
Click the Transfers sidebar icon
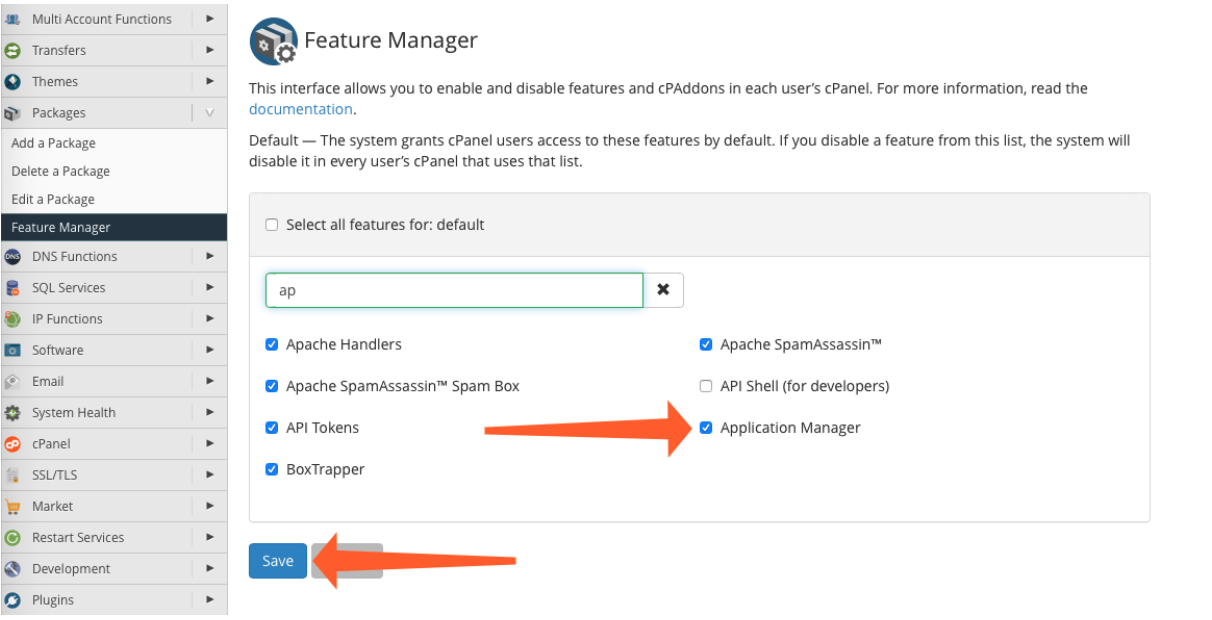[13, 50]
